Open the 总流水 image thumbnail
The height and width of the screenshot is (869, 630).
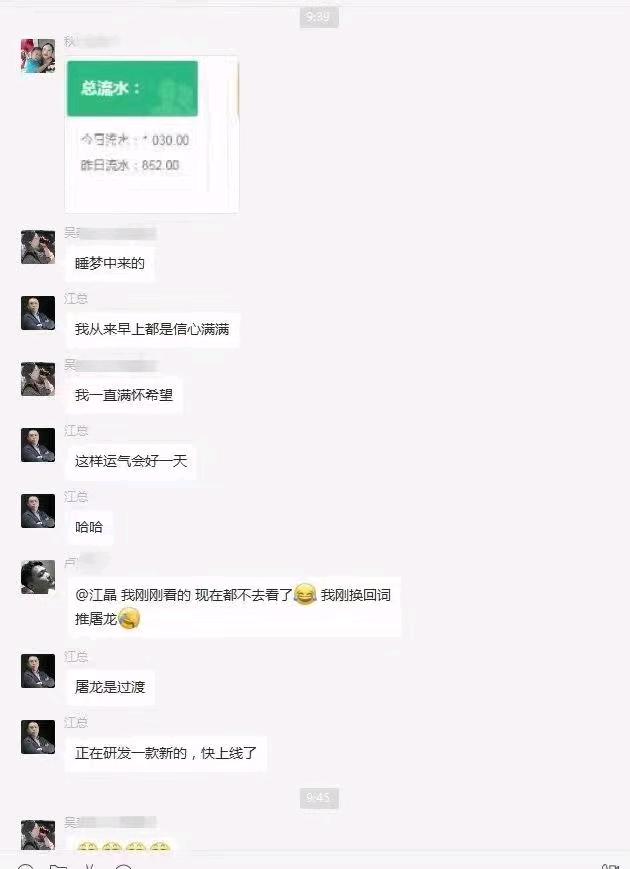152,134
